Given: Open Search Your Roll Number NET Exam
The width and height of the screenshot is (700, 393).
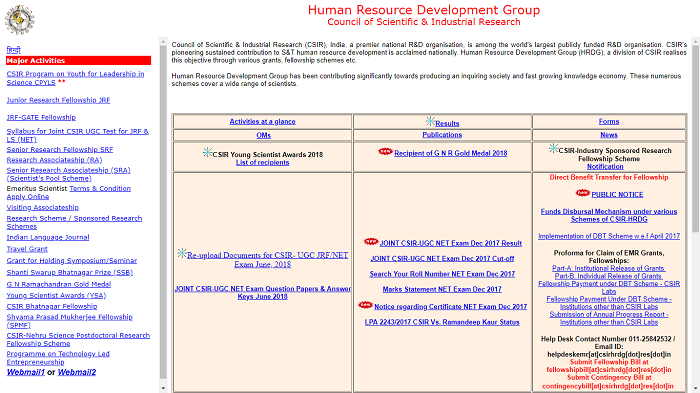Looking at the screenshot, I should (442, 274).
